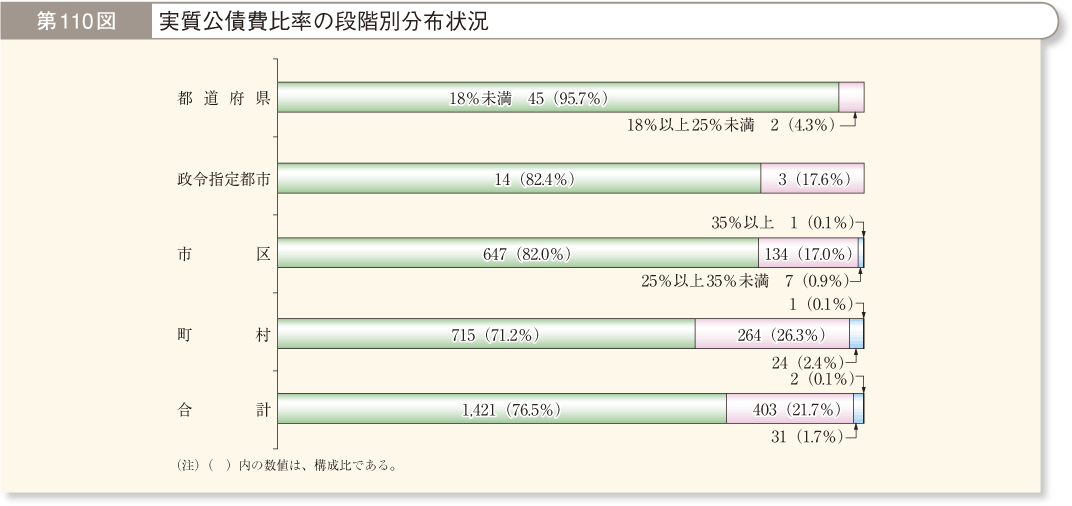Click the 18%以上25%未満 2 (4.3%) label
Screen dimensions: 1072x506
coord(731,126)
